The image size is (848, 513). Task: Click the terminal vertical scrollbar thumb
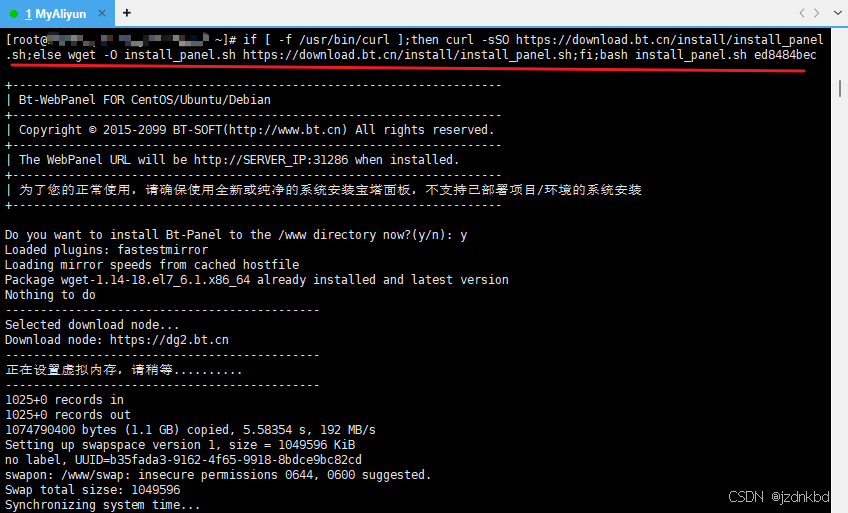[840, 88]
